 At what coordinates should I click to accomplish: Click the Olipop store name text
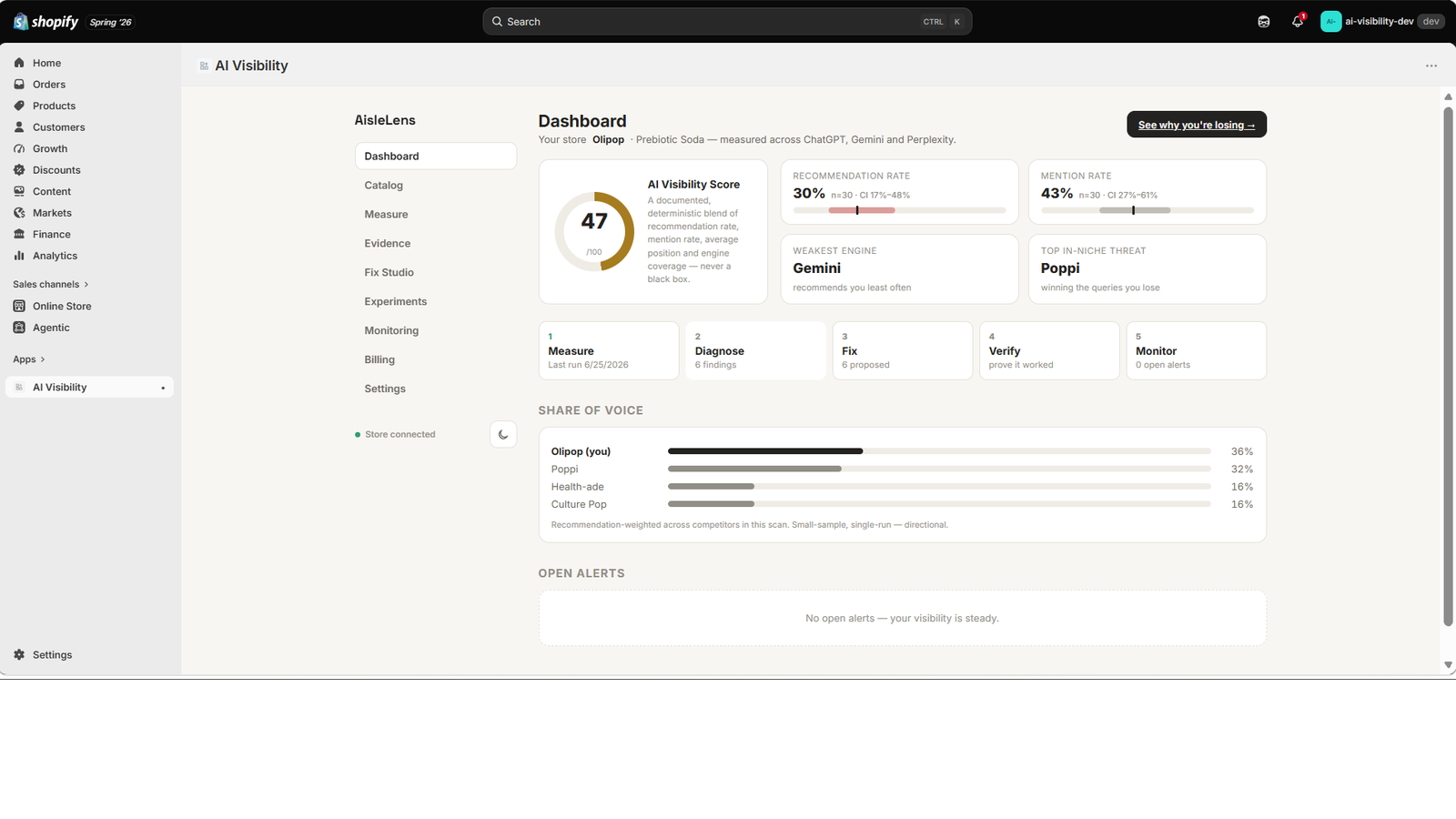pyautogui.click(x=608, y=140)
